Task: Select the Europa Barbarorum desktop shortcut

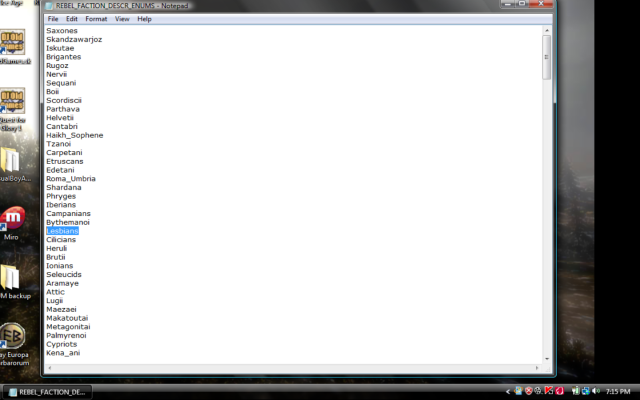Action: coord(13,344)
